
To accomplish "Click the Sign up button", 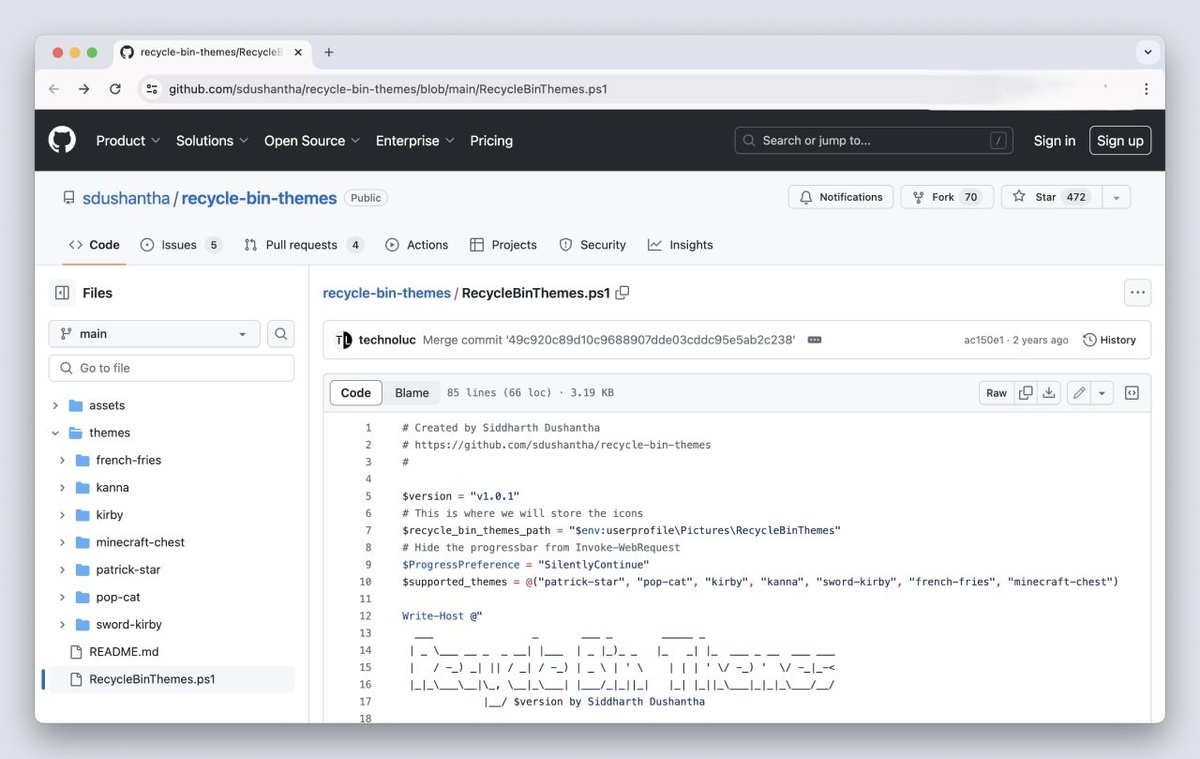I will click(x=1120, y=141).
